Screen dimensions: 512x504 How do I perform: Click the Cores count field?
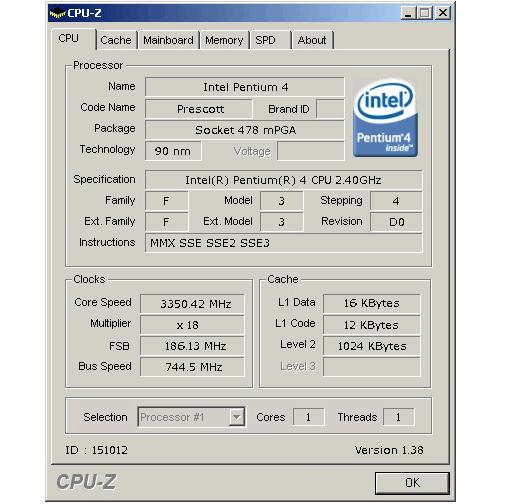click(309, 417)
